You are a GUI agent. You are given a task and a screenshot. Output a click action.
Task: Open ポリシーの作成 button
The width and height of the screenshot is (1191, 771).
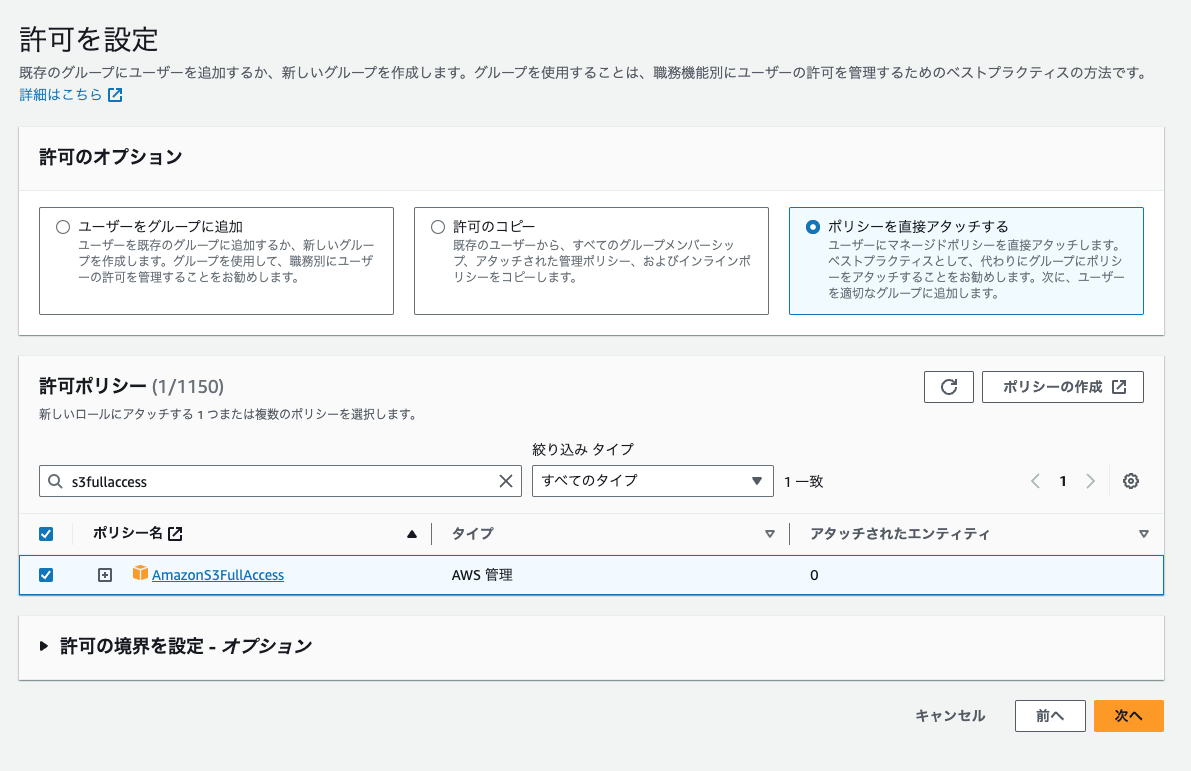pyautogui.click(x=1062, y=387)
